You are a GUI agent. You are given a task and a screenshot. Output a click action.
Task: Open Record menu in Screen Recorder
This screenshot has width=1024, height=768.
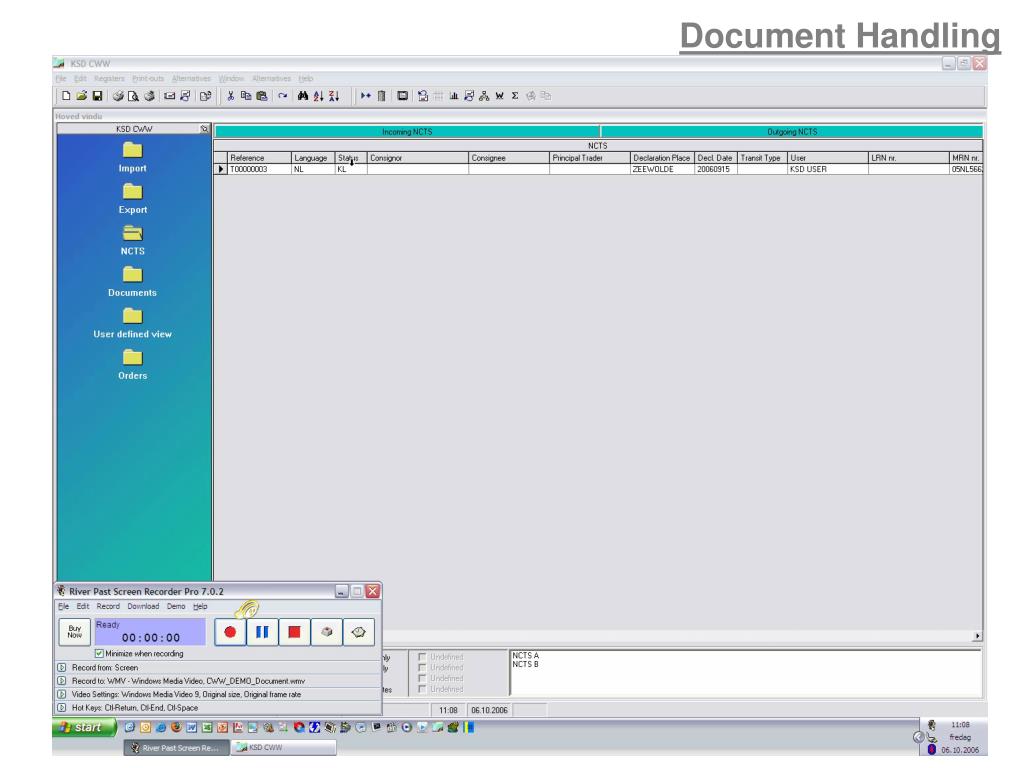(108, 606)
